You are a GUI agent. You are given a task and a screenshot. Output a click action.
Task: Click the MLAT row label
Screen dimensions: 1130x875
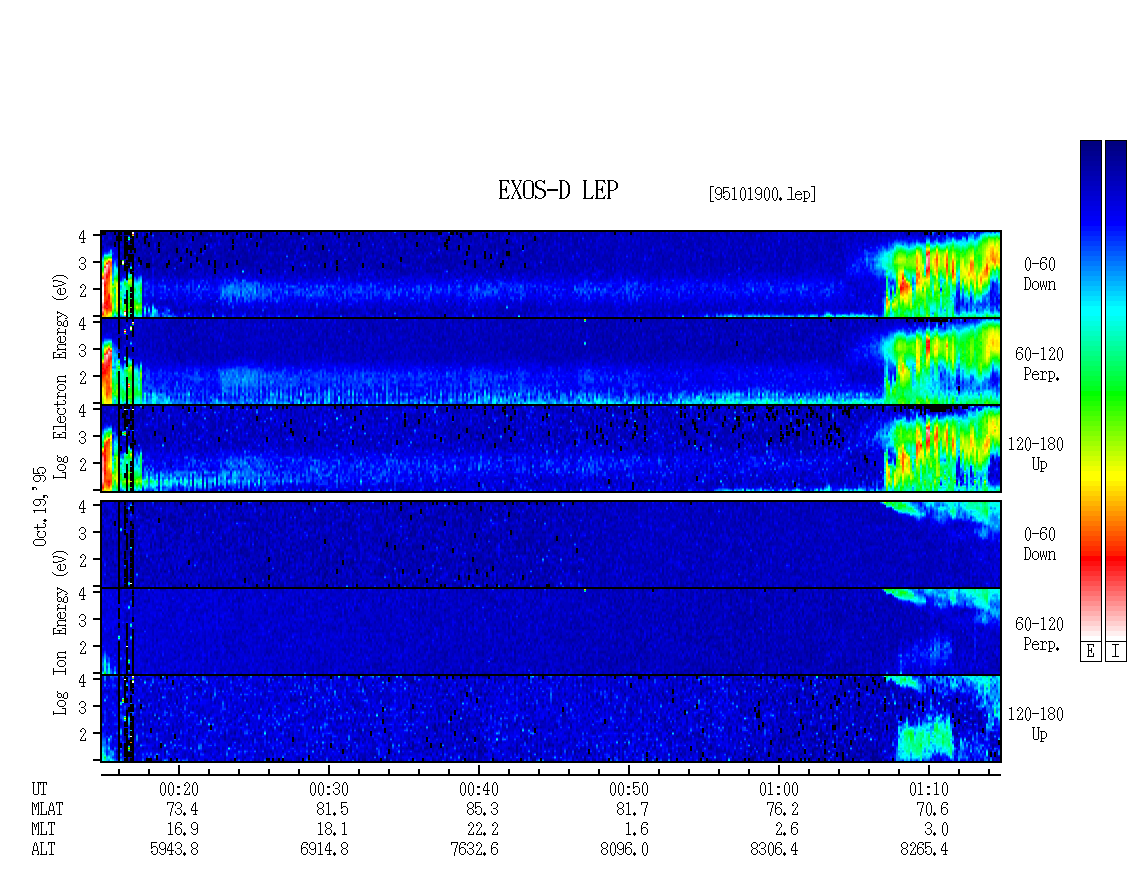point(47,809)
